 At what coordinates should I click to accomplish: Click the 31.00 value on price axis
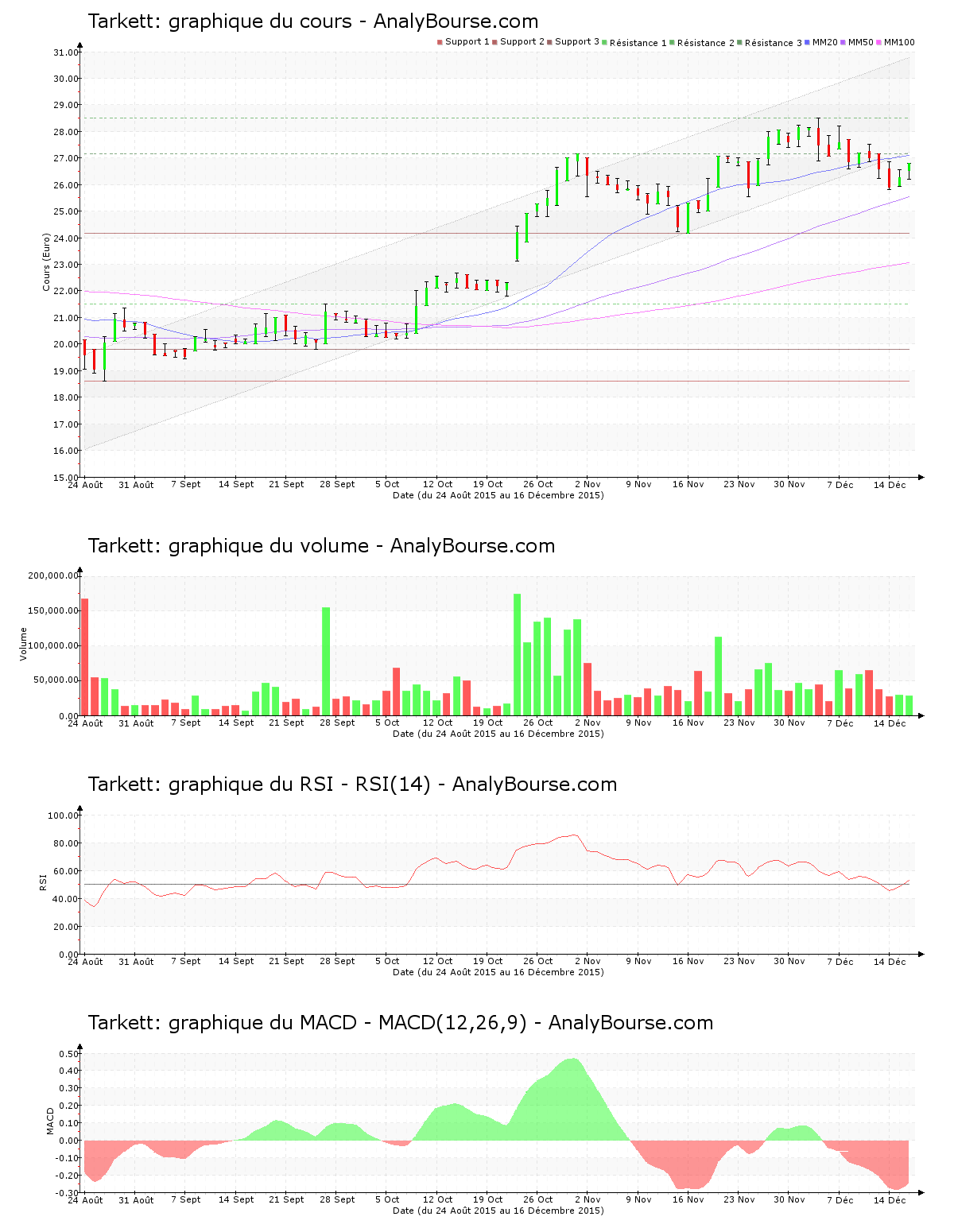point(65,52)
